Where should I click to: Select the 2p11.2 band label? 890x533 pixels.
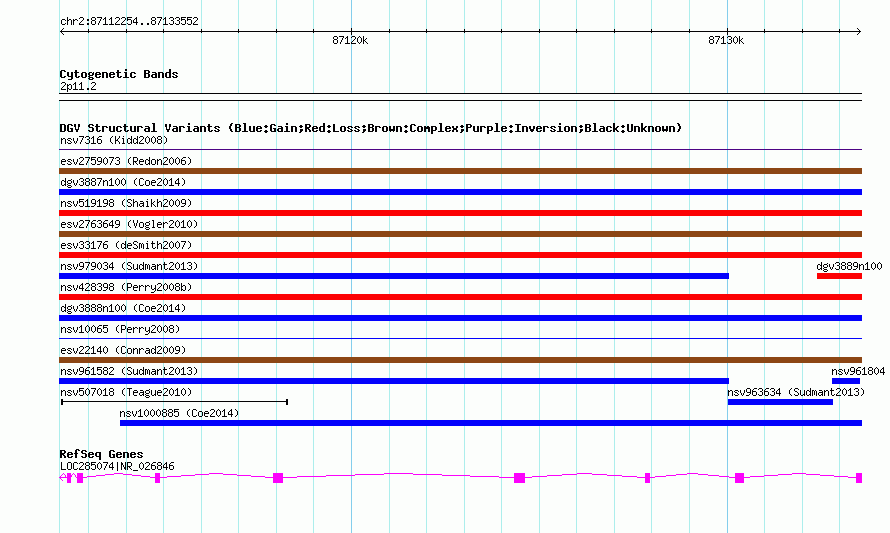tap(78, 86)
